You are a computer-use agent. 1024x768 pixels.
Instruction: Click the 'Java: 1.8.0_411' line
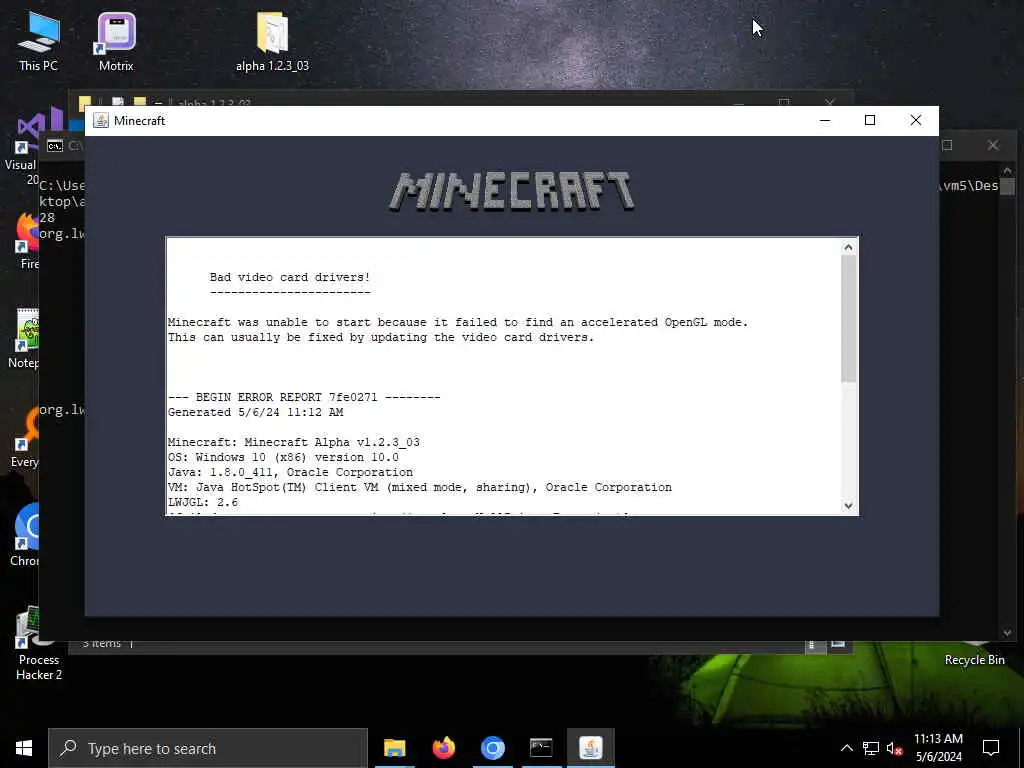pos(291,472)
